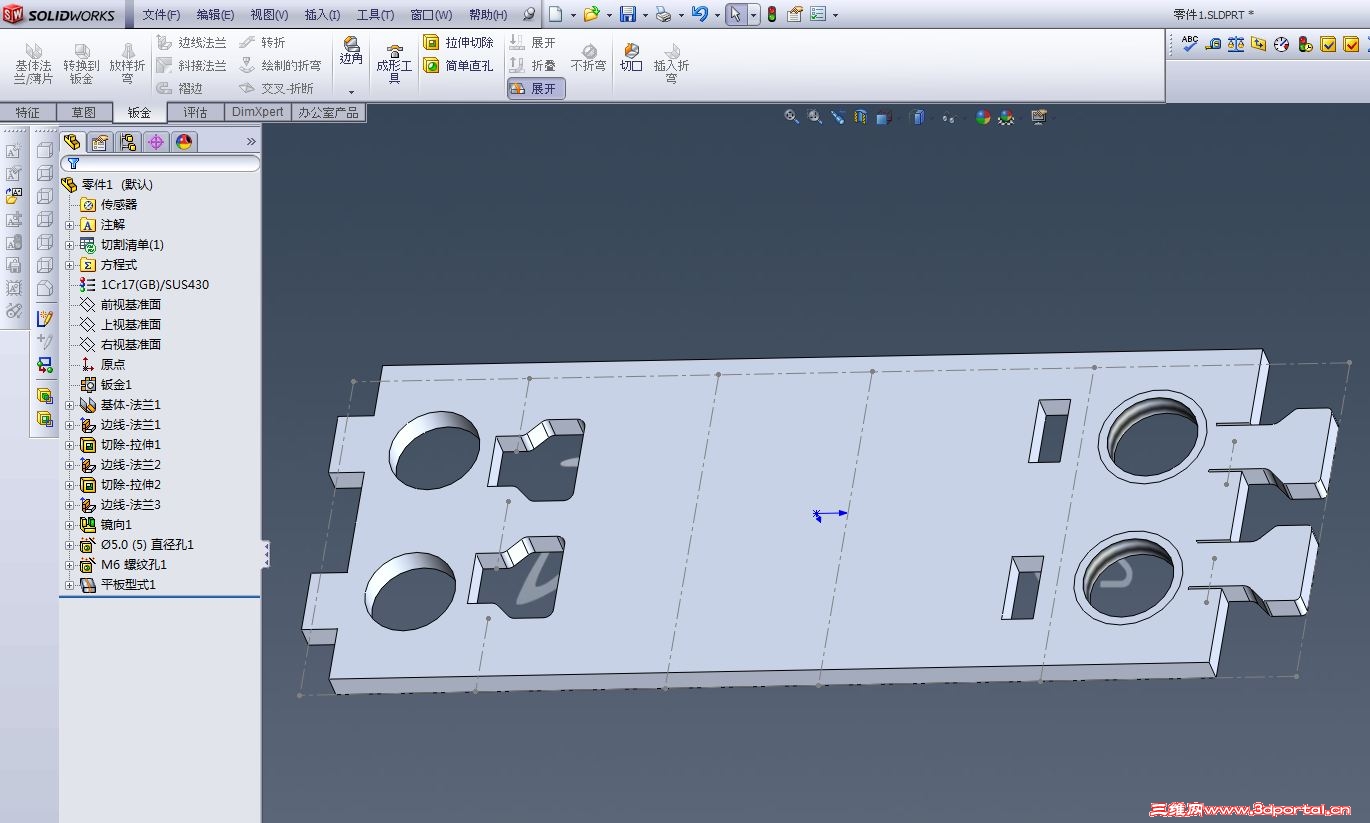This screenshot has height=823, width=1370.
Task: Click the Rebuild traffic light icon
Action: click(x=771, y=14)
